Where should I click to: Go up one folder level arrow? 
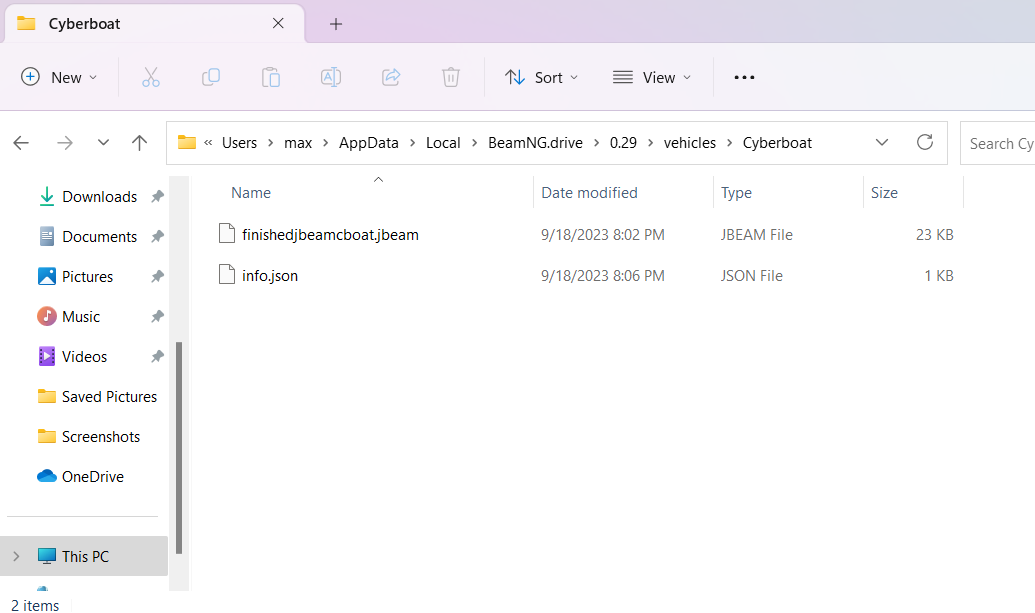tap(139, 143)
